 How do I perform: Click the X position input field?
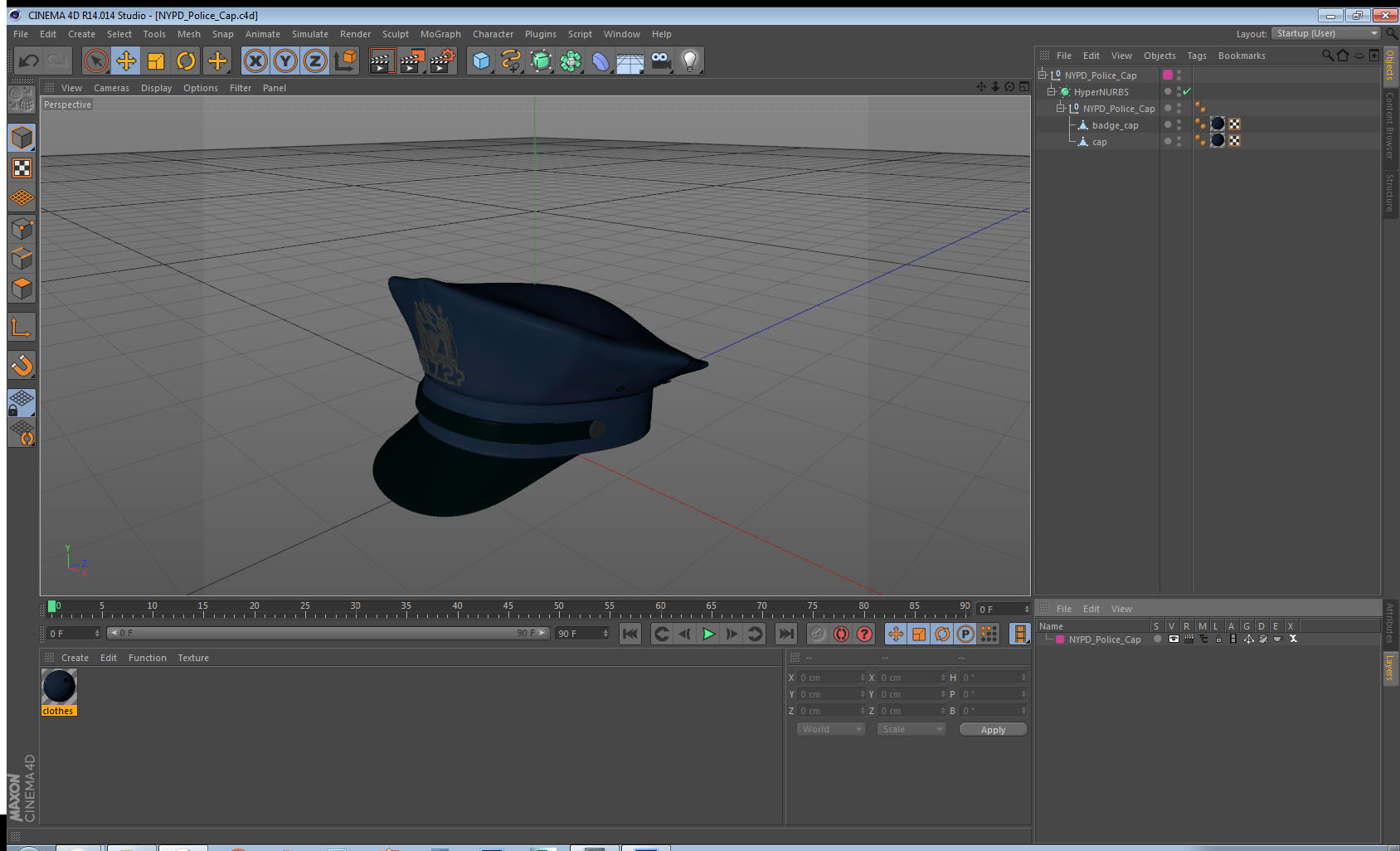coord(831,678)
